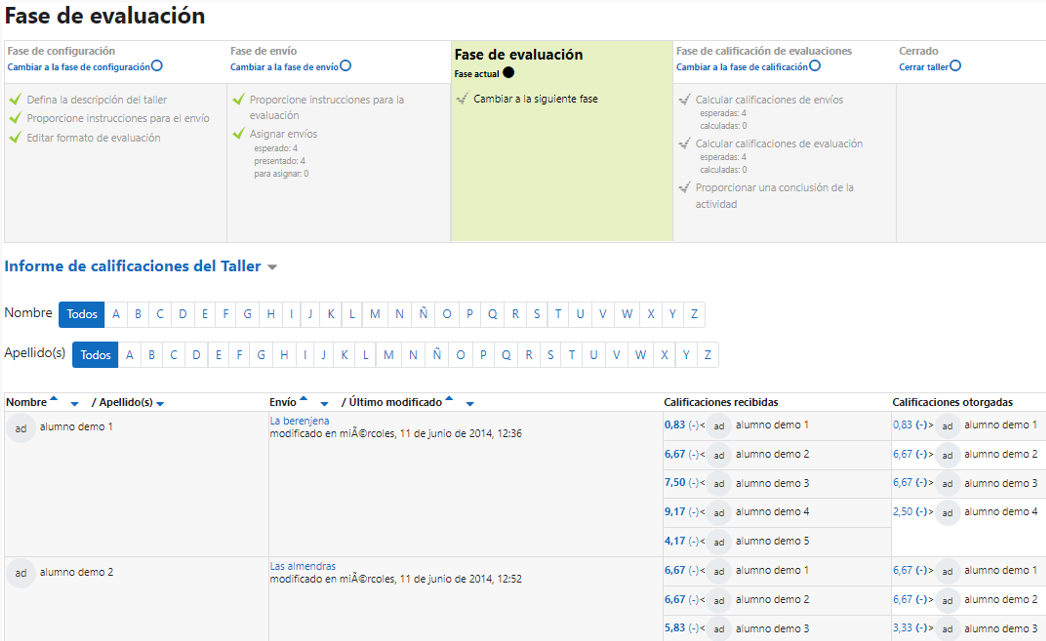Select 'Todos' in the Nombre filter
Screen dimensions: 1046x641
[x=82, y=314]
